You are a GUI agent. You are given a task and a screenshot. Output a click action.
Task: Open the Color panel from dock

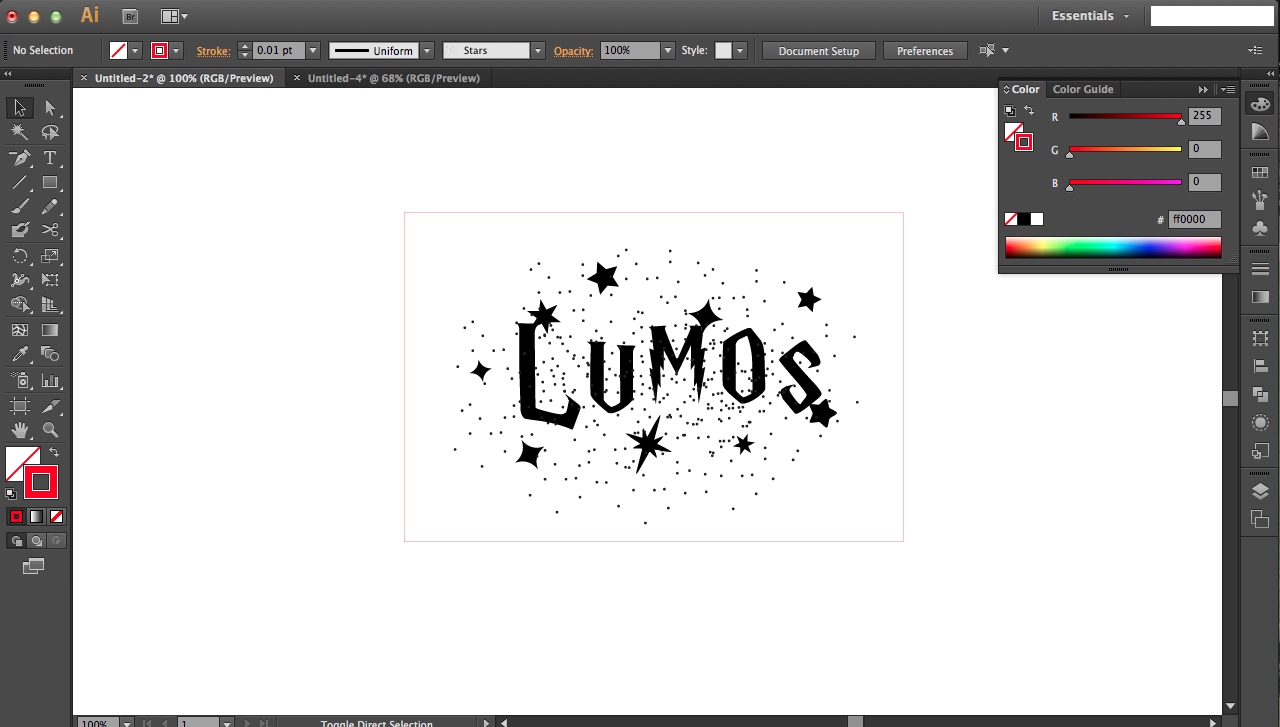(1260, 104)
